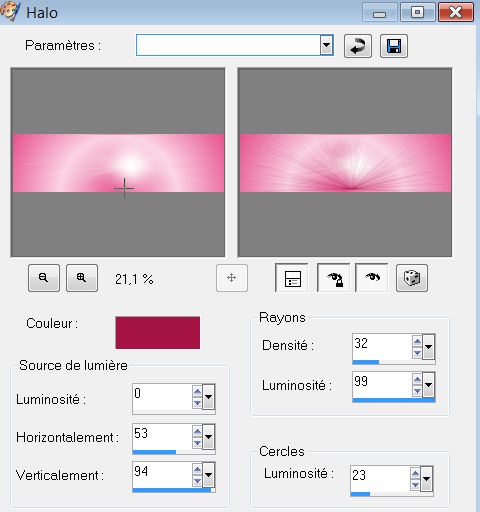Expand the Rayons Luminosité dropdown arrow
This screenshot has height=512, width=480.
pos(429,385)
